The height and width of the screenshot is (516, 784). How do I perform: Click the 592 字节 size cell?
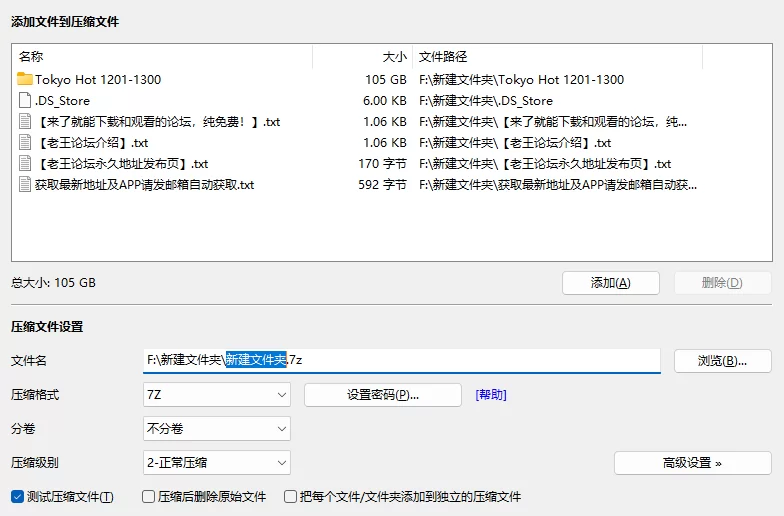(382, 184)
